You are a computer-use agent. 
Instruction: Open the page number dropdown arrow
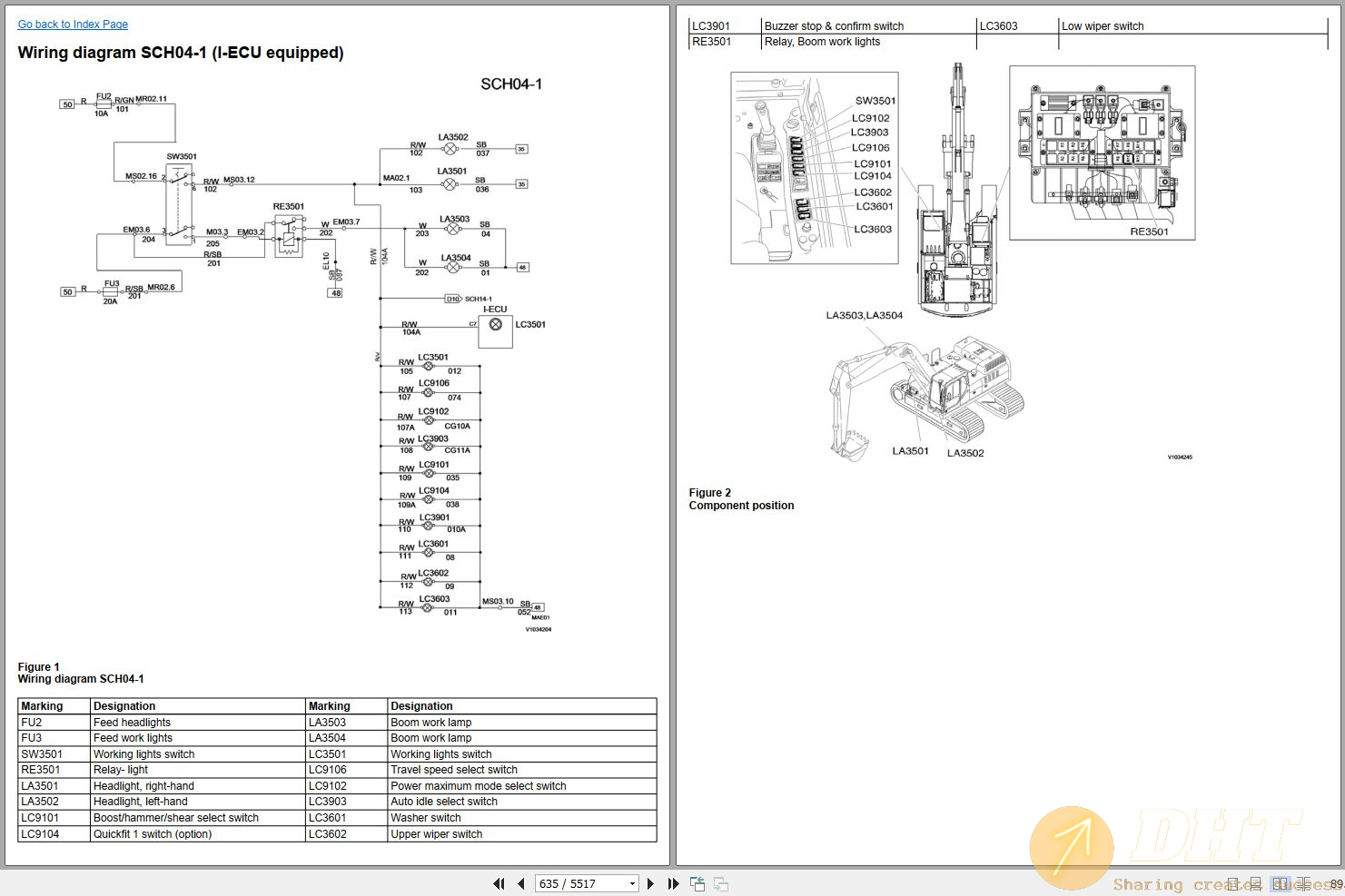(632, 883)
